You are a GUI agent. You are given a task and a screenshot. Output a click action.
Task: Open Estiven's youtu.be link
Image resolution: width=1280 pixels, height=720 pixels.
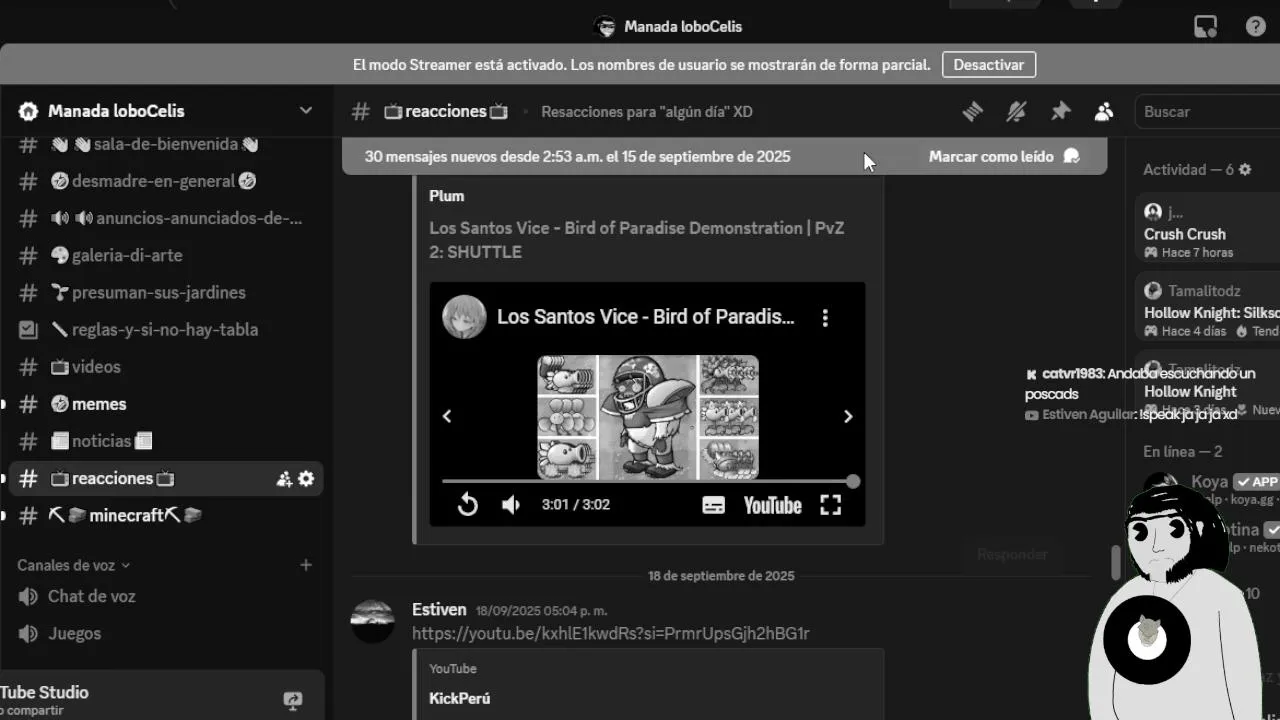[x=611, y=633]
